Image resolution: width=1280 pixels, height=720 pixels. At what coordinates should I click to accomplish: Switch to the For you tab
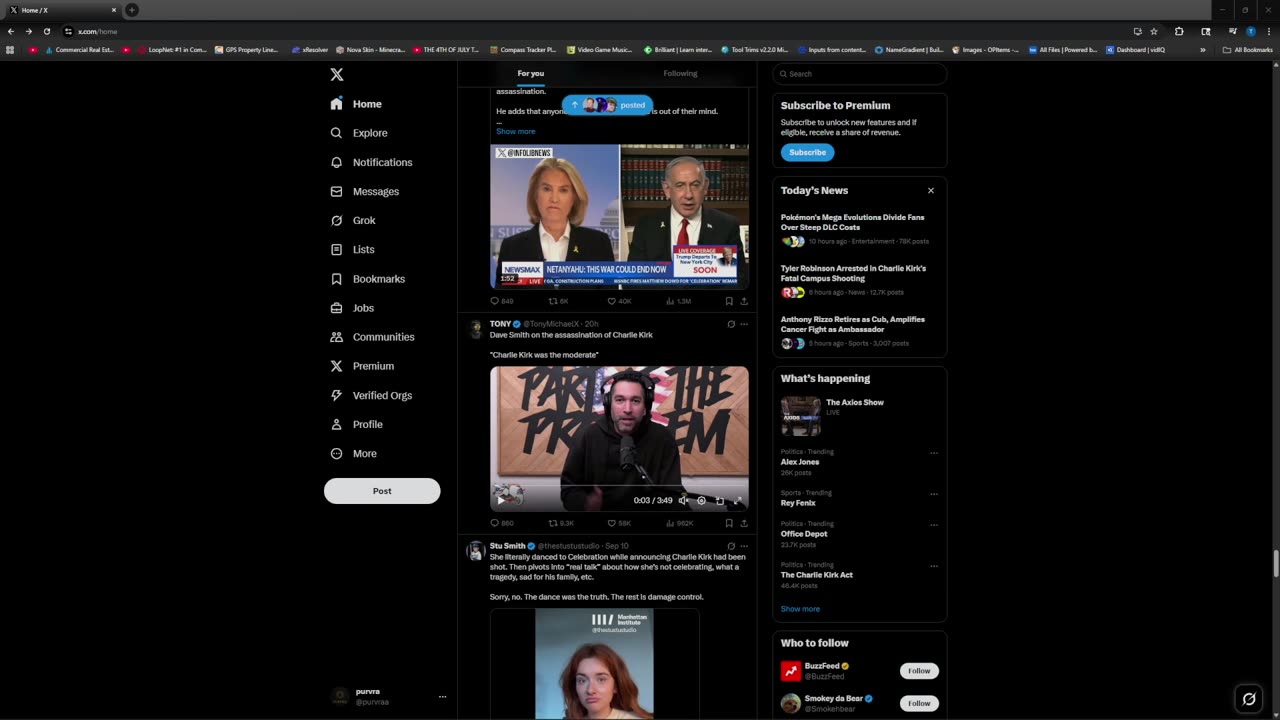point(531,73)
